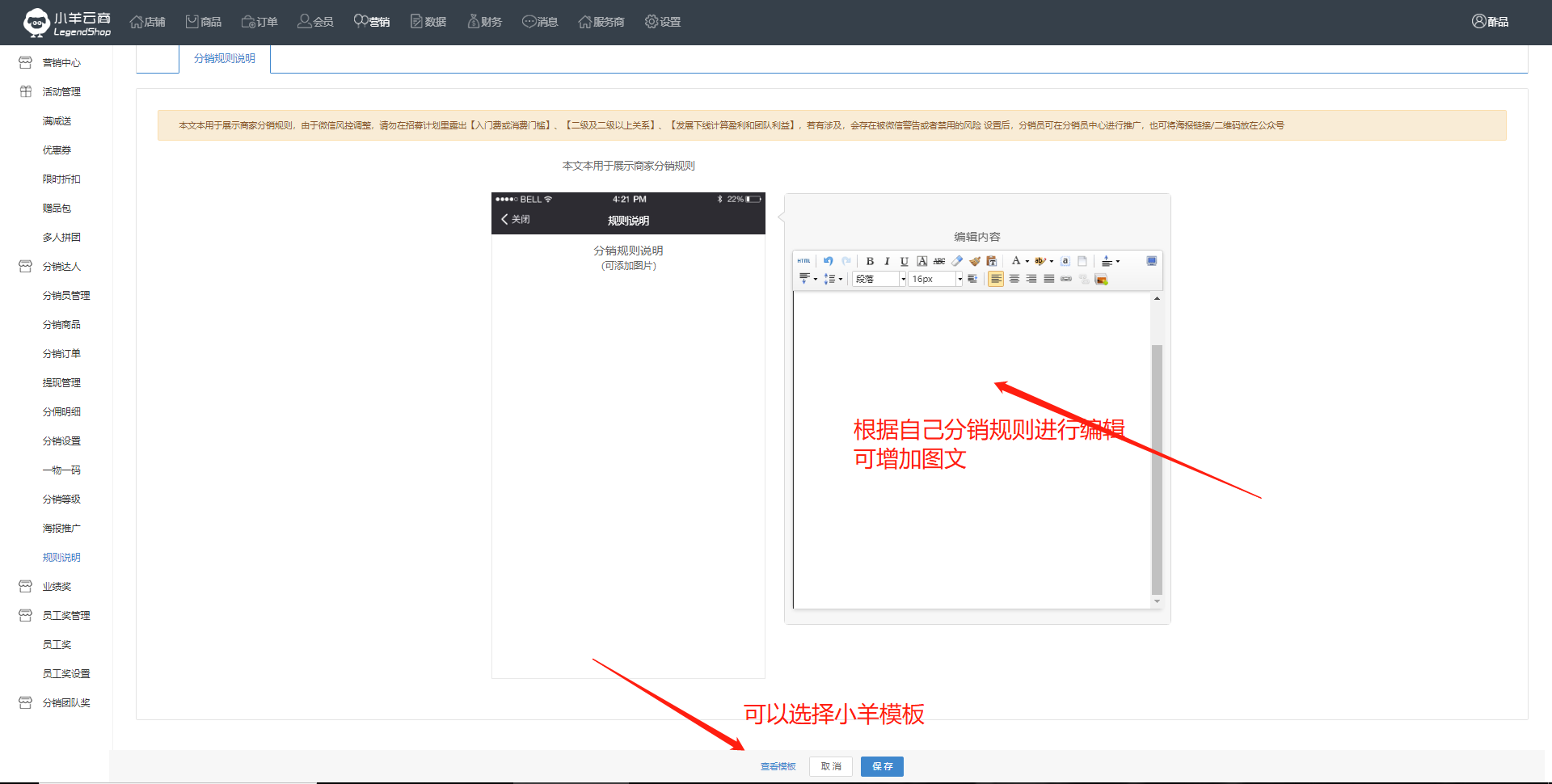Open the 订单 menu in top navigation
This screenshot has width=1552, height=784.
tap(259, 22)
